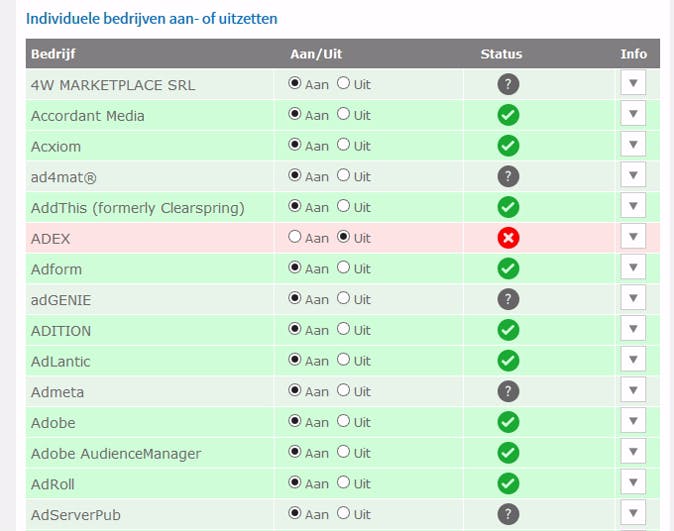Expand info for ad4mat®
Viewport: 674px width, 531px height.
pyautogui.click(x=633, y=175)
